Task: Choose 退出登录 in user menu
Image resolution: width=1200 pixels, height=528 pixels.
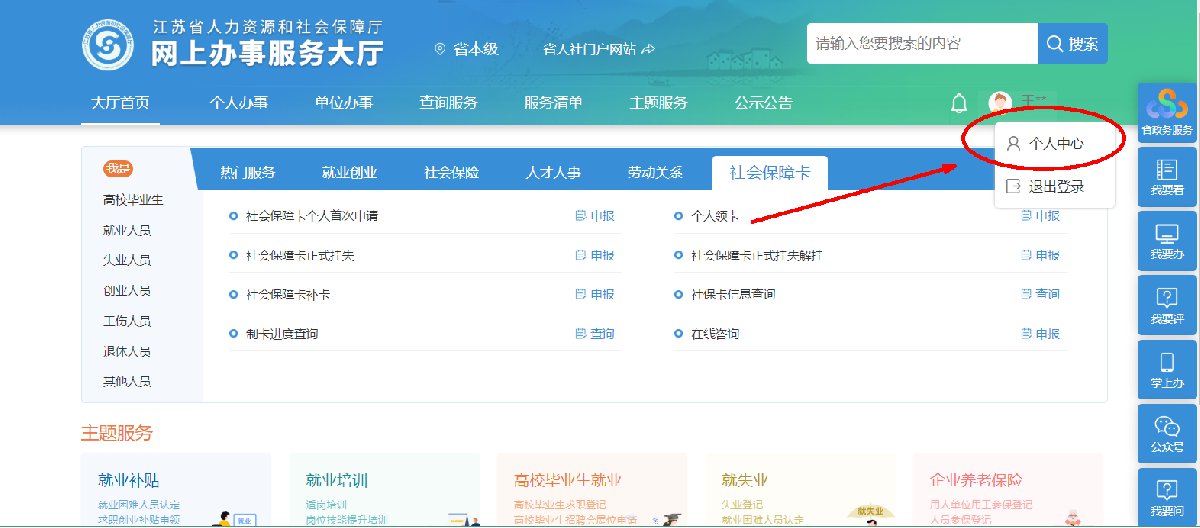Action: click(x=1055, y=186)
